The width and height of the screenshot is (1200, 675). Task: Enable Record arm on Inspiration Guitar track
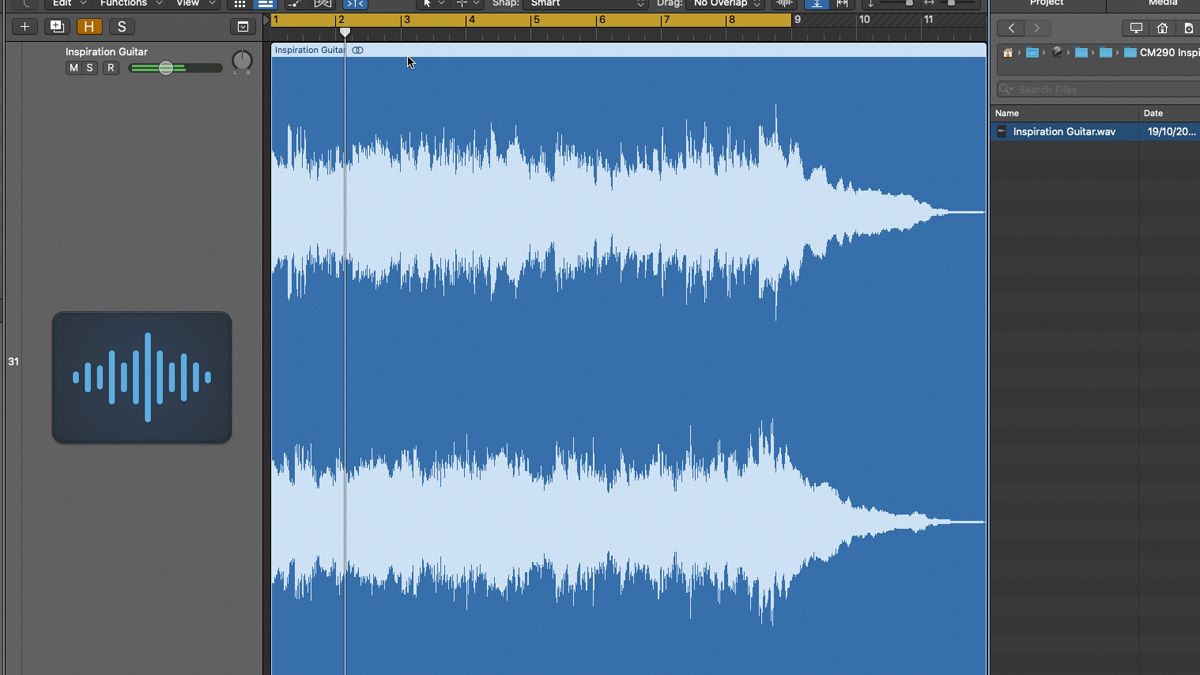pyautogui.click(x=113, y=68)
